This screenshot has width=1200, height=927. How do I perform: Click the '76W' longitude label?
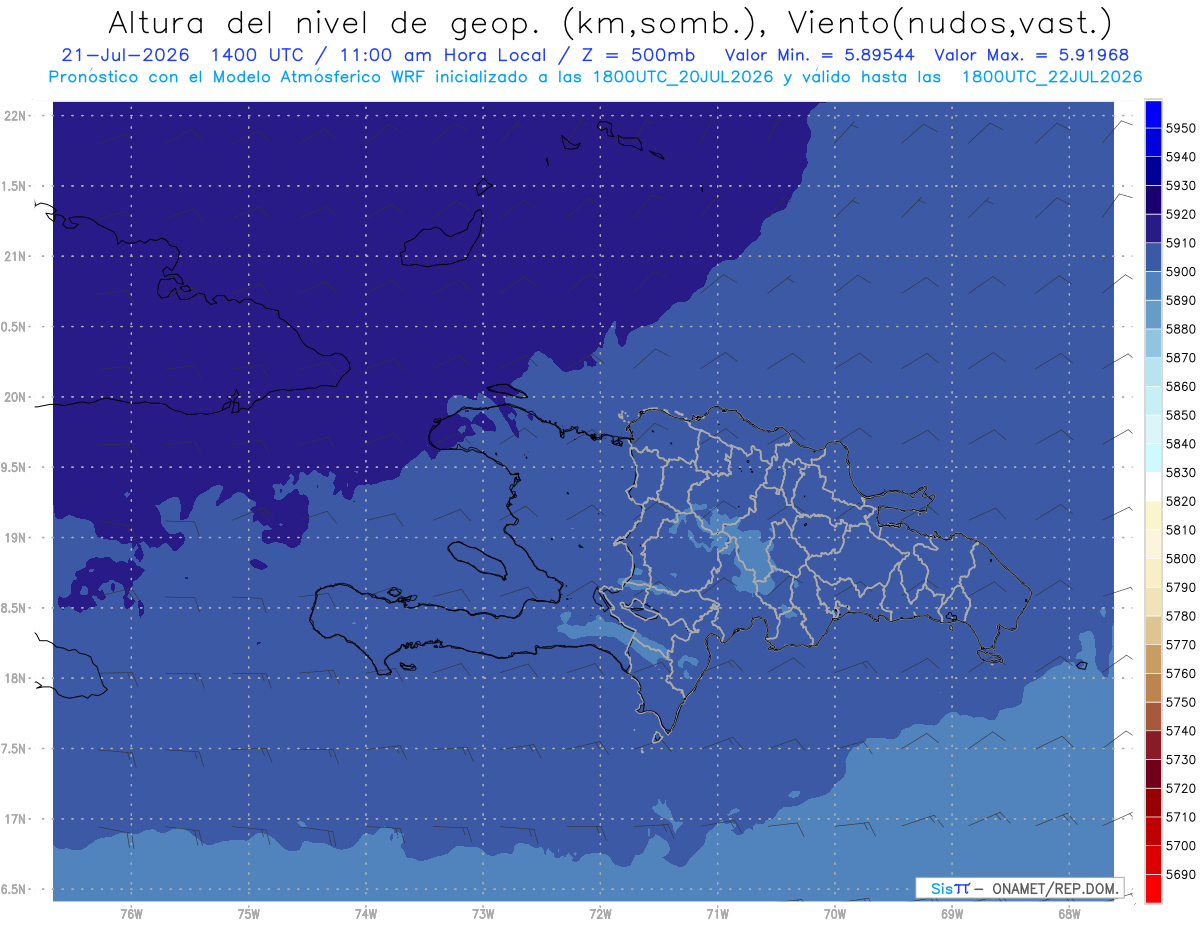tap(131, 913)
